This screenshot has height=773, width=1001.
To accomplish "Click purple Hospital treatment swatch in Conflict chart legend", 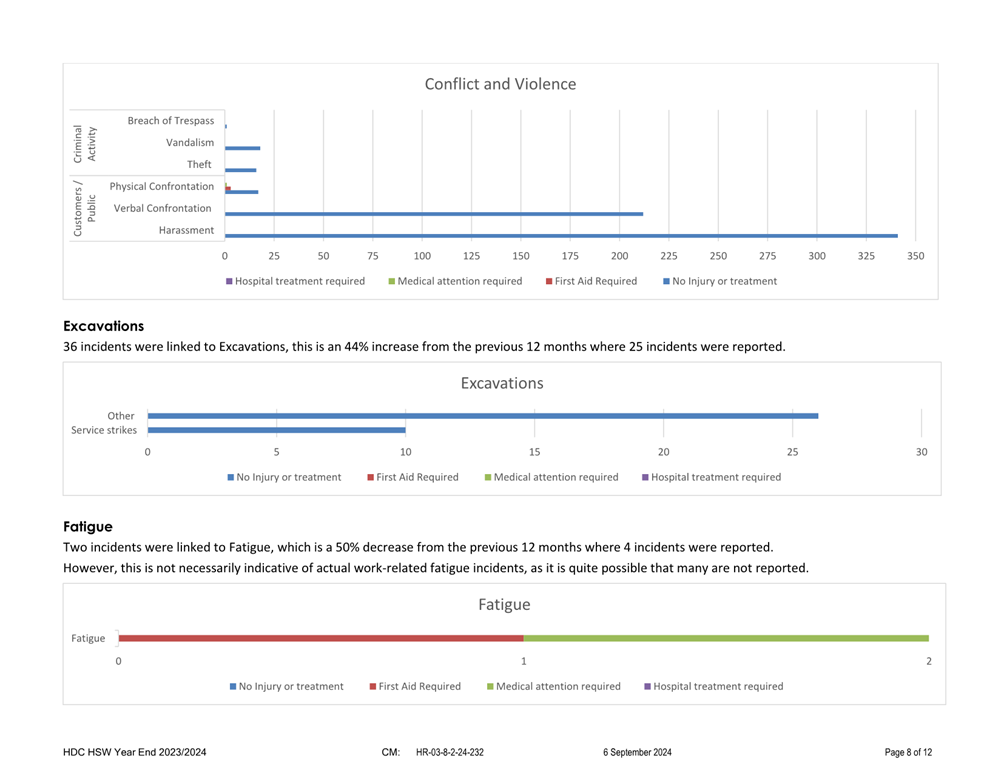I will 229,282.
